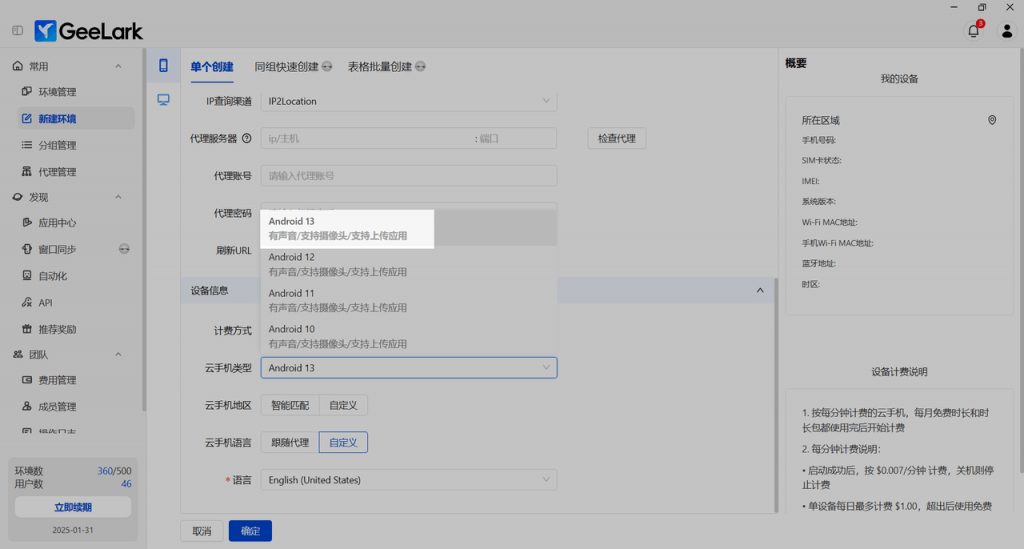
Task: Switch to 同组快速创建 tab
Action: (x=286, y=67)
